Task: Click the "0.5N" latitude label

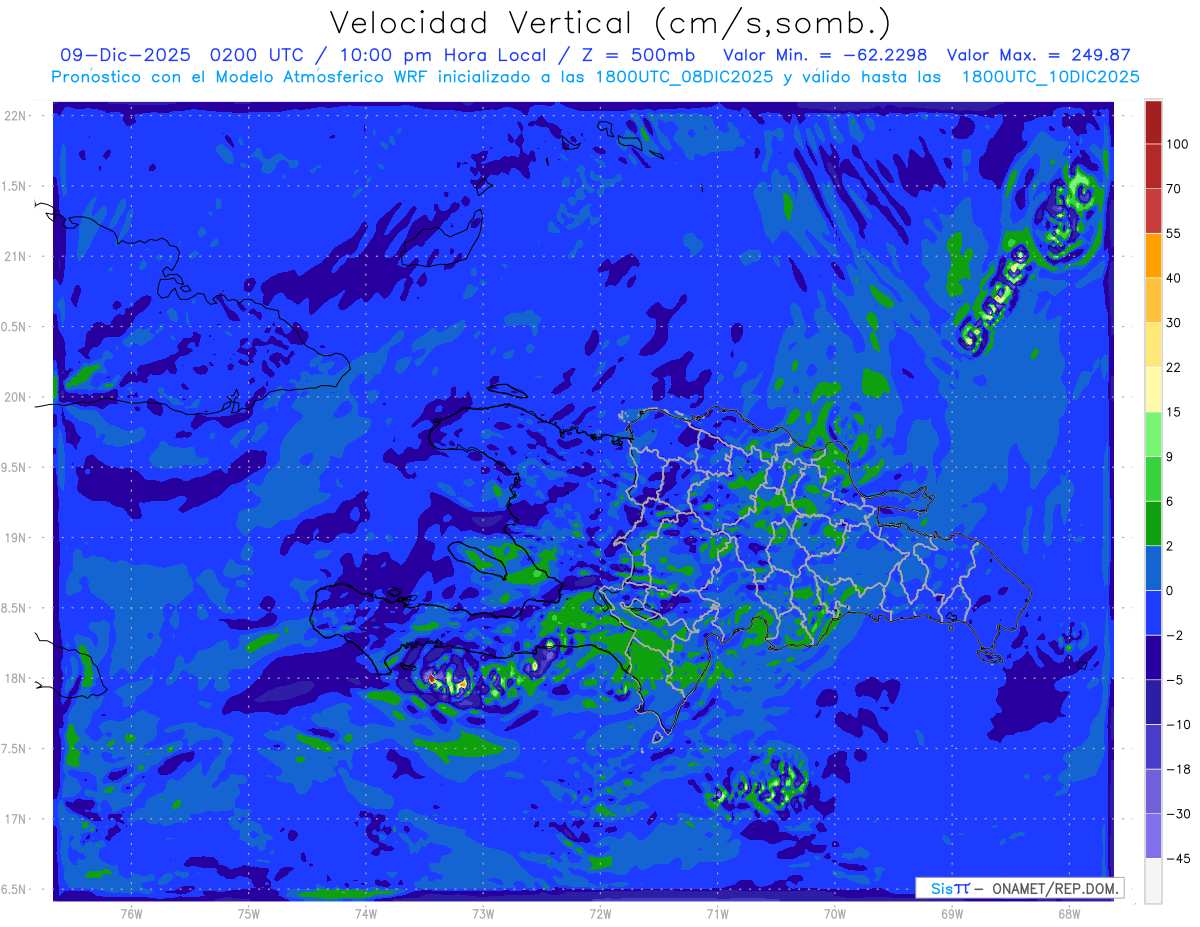Action: pyautogui.click(x=15, y=327)
